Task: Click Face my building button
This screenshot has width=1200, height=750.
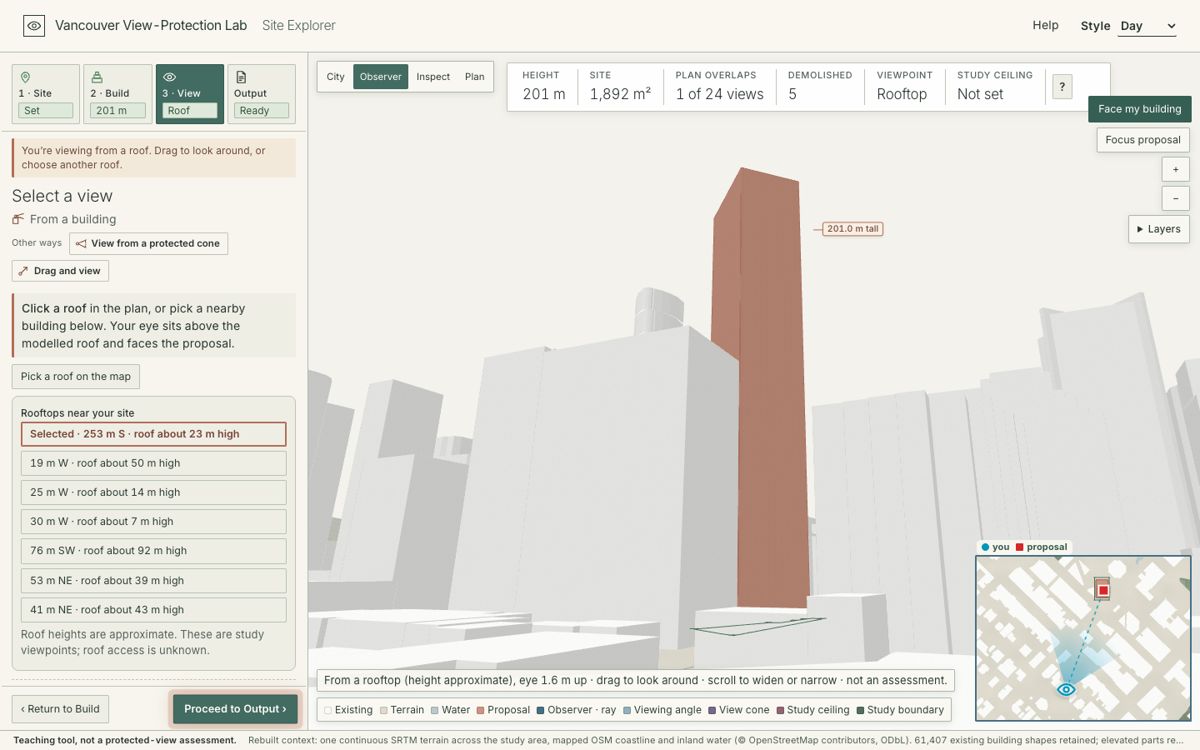Action: tap(1139, 109)
